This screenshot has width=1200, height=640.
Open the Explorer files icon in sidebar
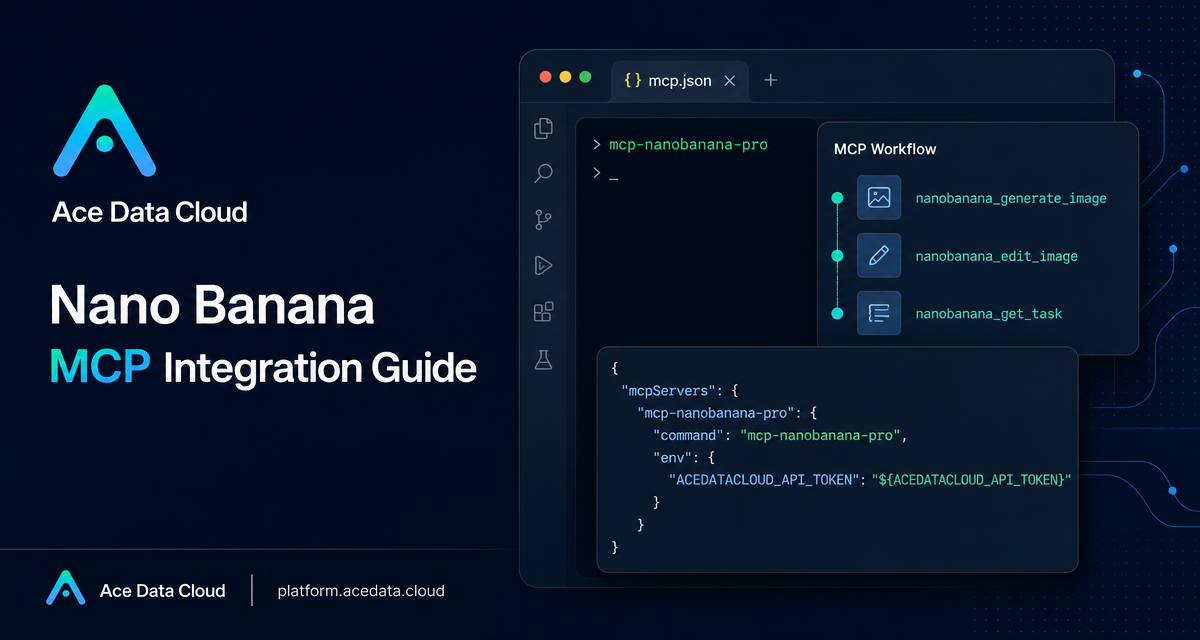[543, 128]
